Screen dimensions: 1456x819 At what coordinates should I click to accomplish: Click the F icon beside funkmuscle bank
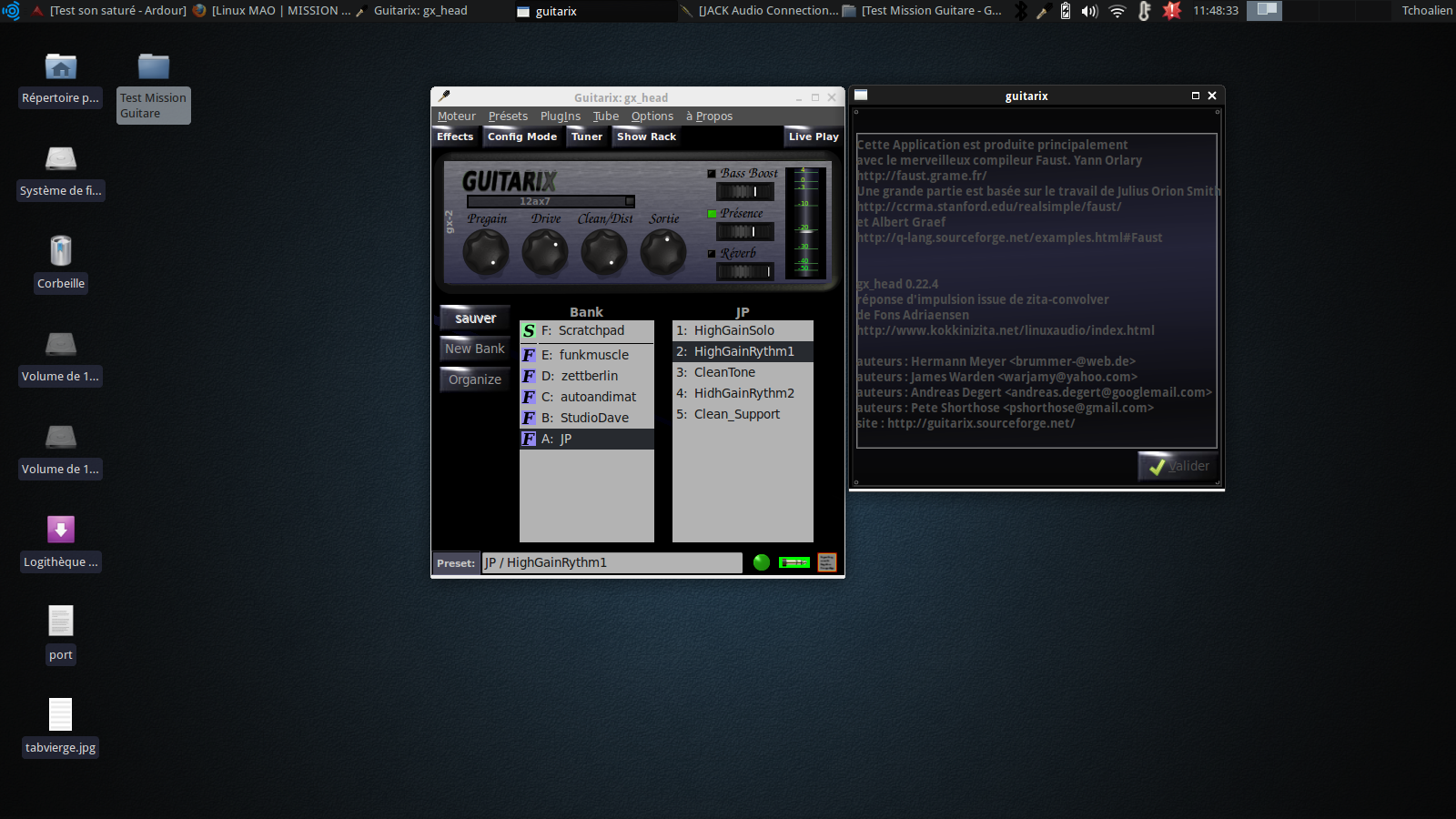pyautogui.click(x=529, y=355)
